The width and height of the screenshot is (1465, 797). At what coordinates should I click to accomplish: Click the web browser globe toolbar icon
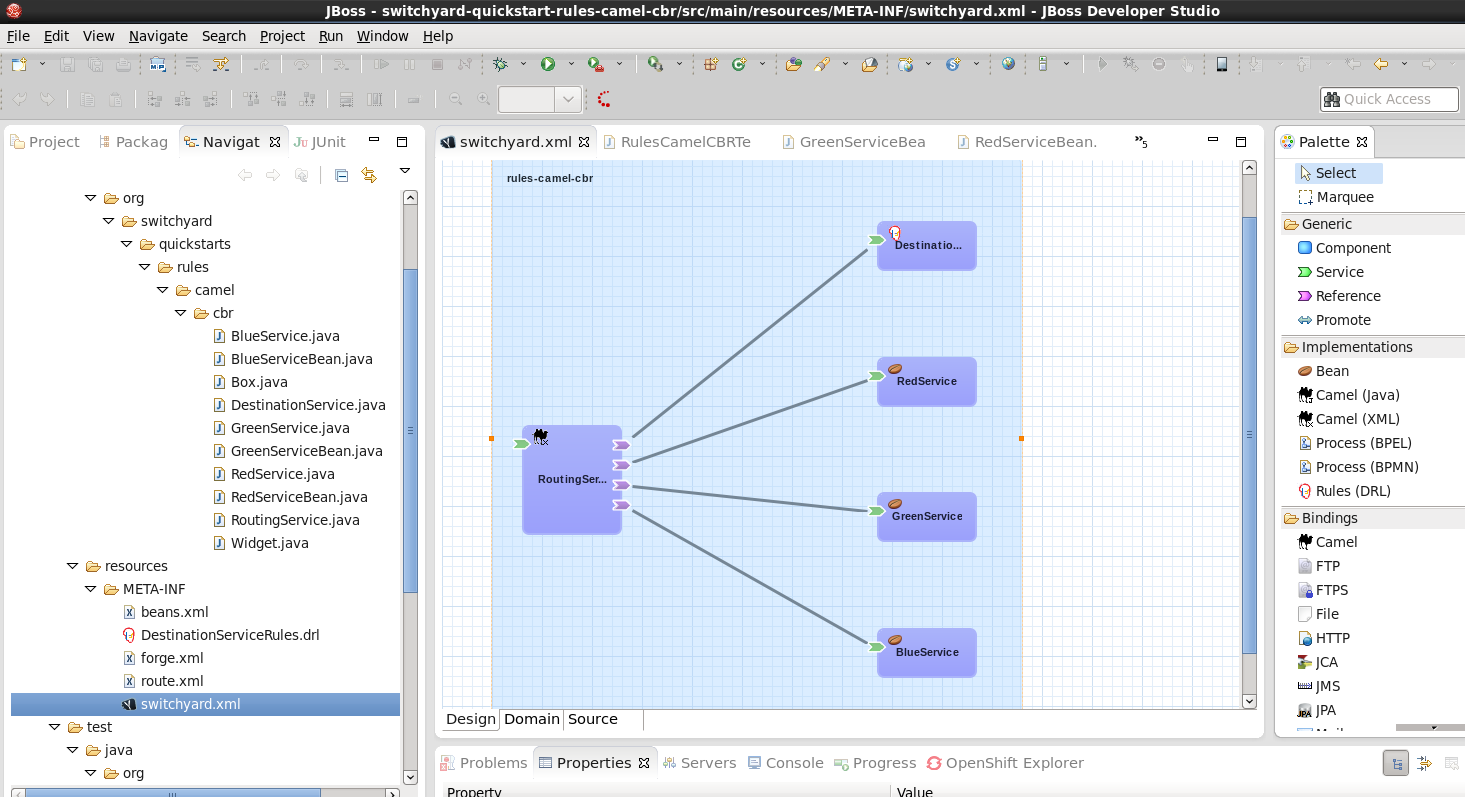[1008, 64]
